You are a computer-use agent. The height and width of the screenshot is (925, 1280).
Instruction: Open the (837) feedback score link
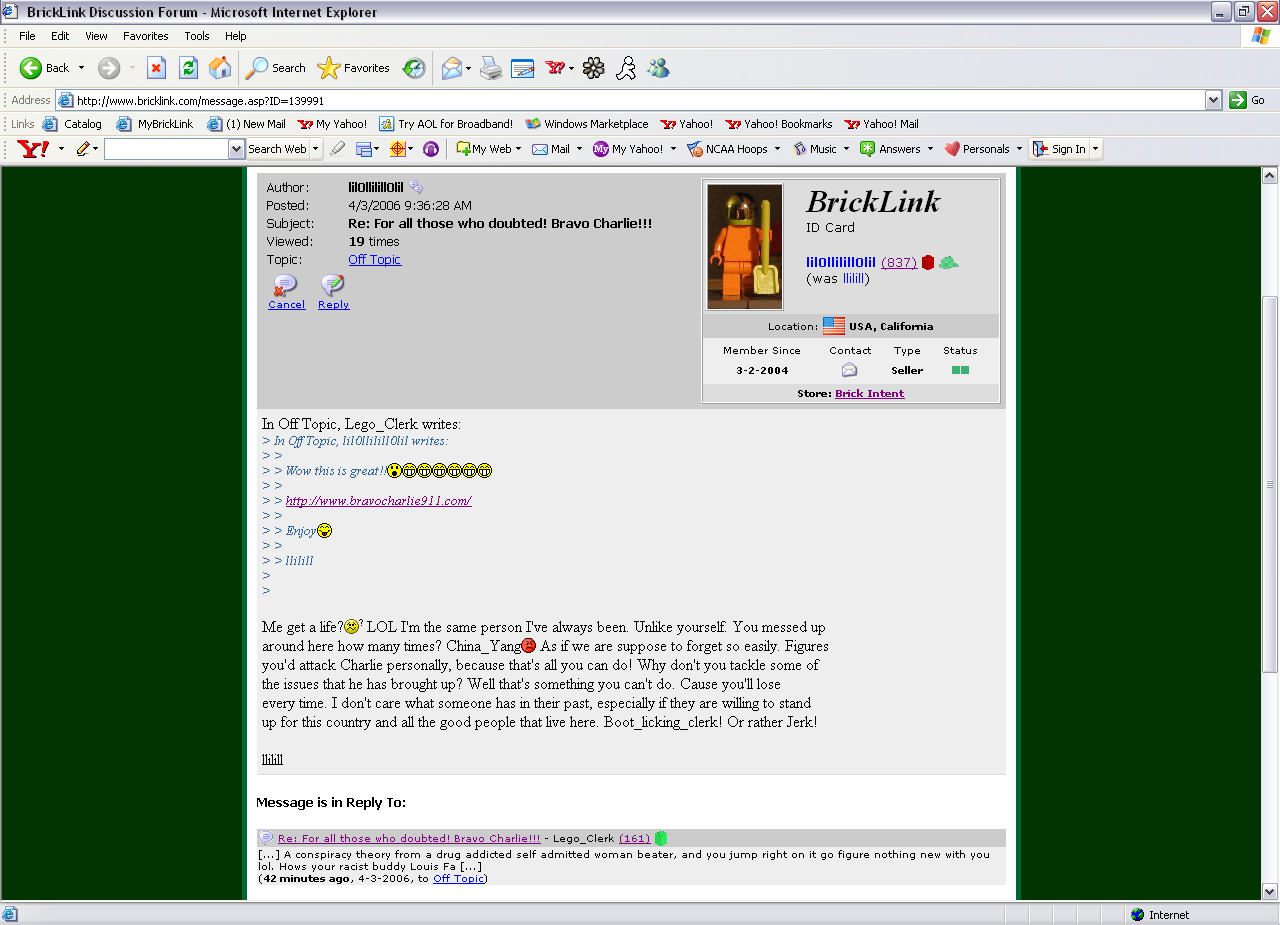click(x=899, y=262)
